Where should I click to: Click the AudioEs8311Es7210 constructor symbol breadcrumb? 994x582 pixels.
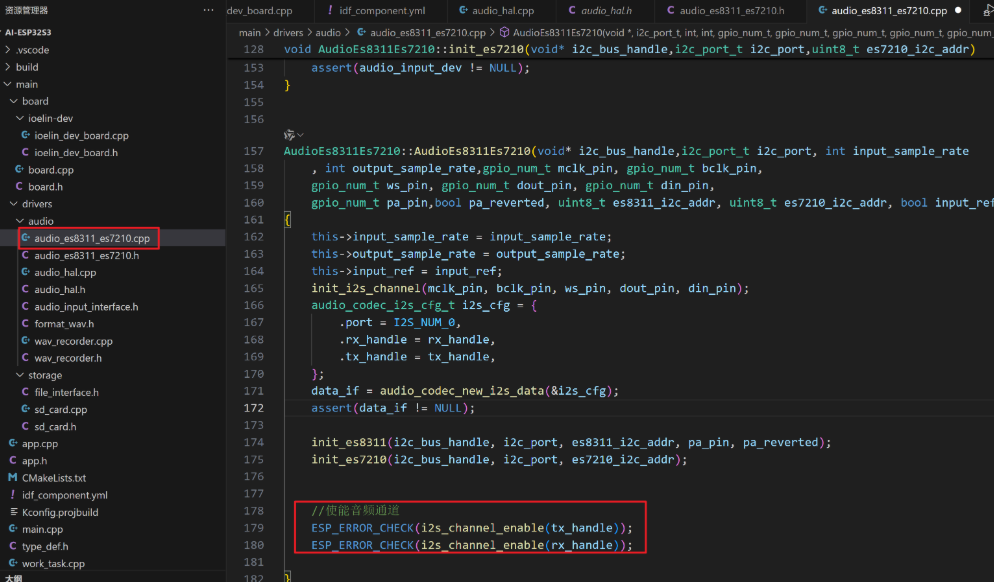pos(745,32)
